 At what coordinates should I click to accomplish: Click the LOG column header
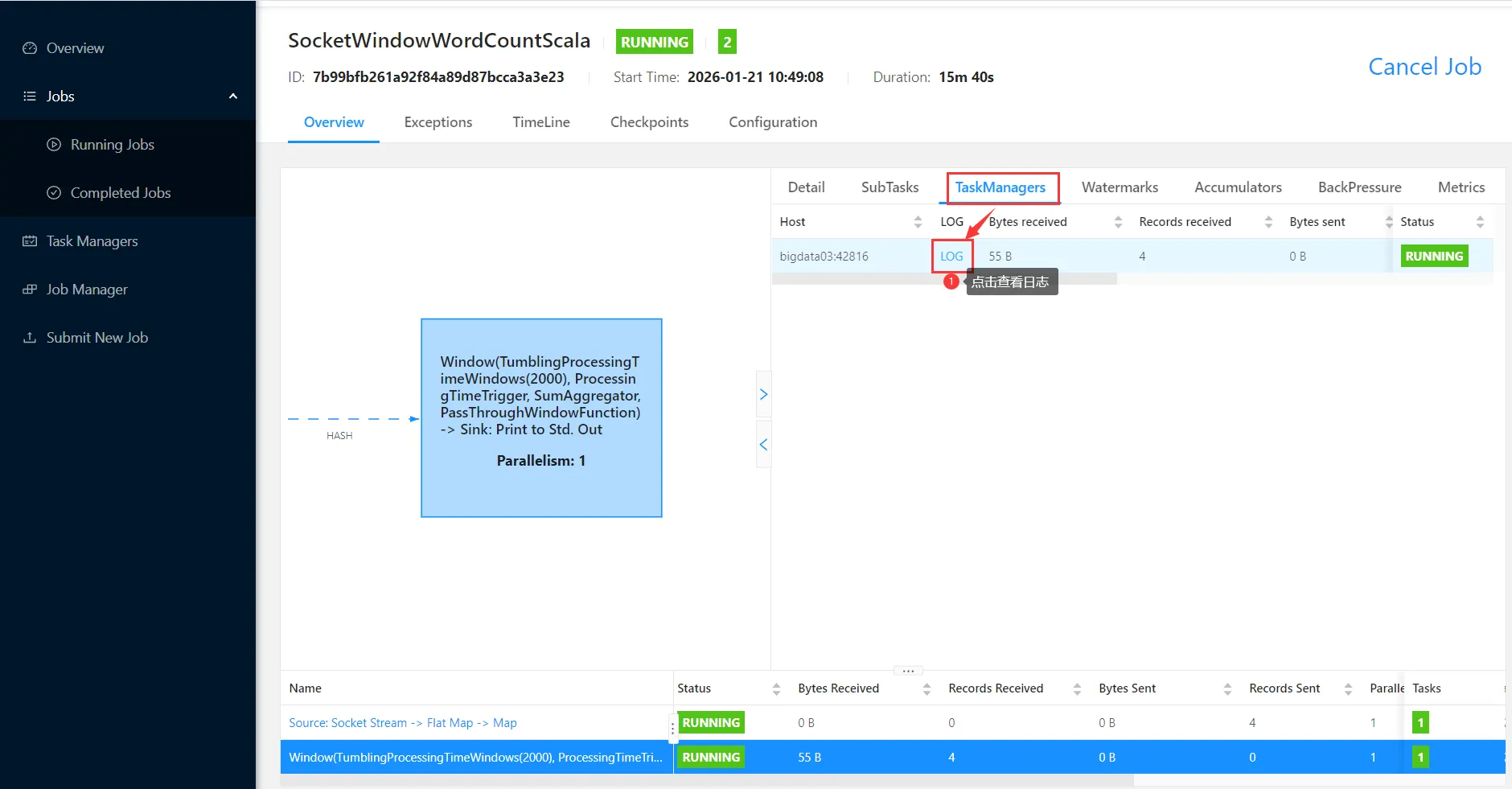tap(951, 222)
